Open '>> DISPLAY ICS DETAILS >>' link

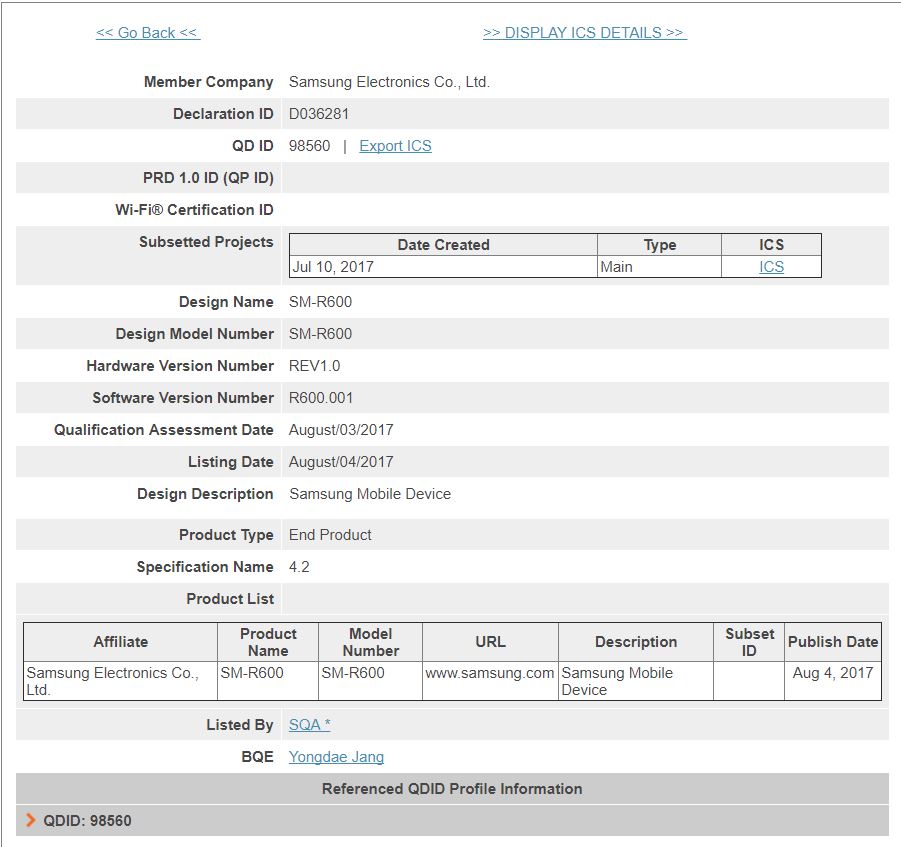pos(584,33)
